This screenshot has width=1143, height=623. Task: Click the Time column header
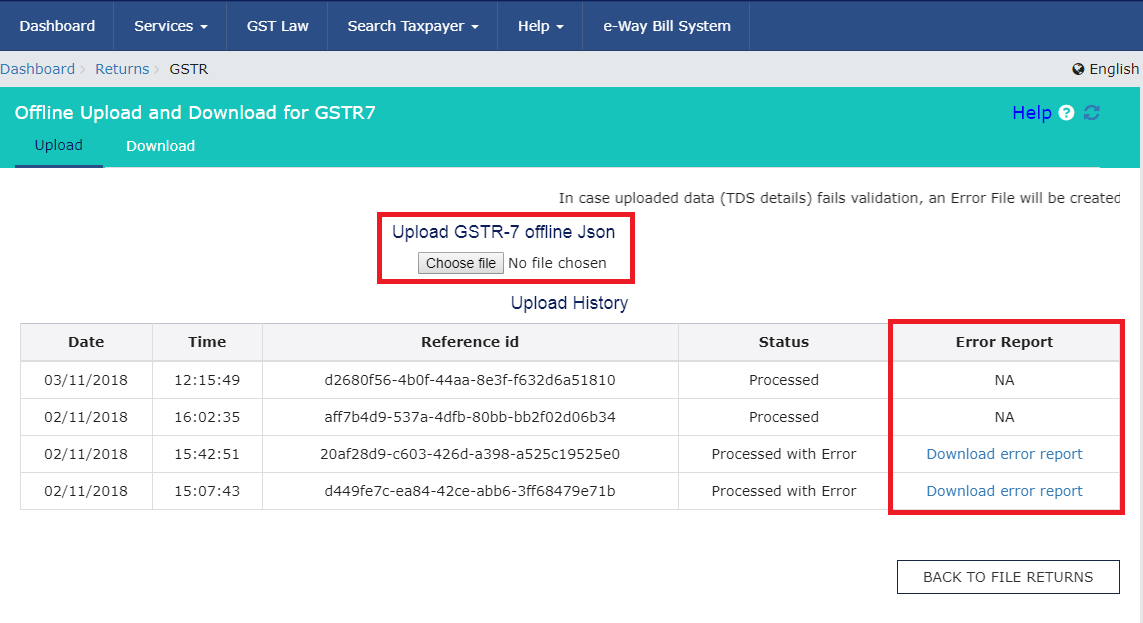(x=207, y=342)
